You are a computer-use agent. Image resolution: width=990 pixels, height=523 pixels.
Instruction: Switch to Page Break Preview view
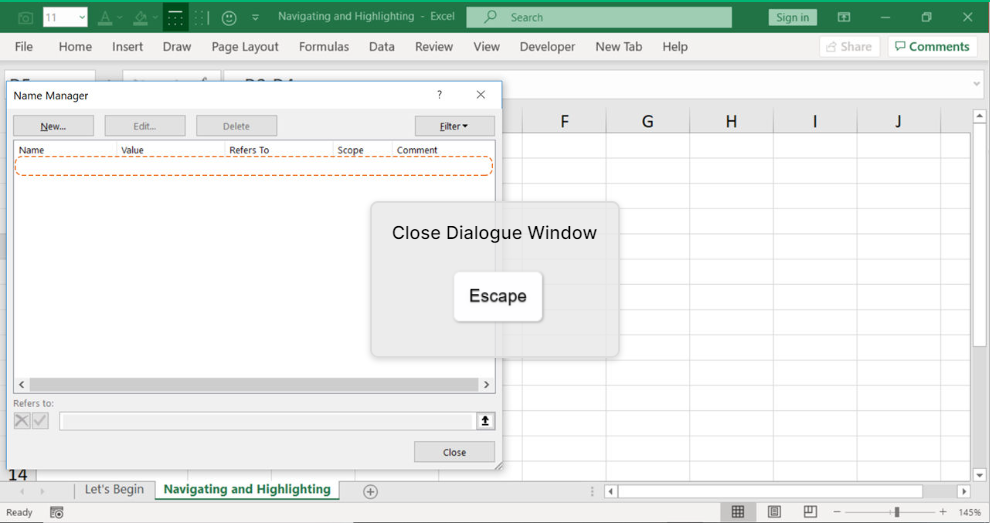pos(810,512)
